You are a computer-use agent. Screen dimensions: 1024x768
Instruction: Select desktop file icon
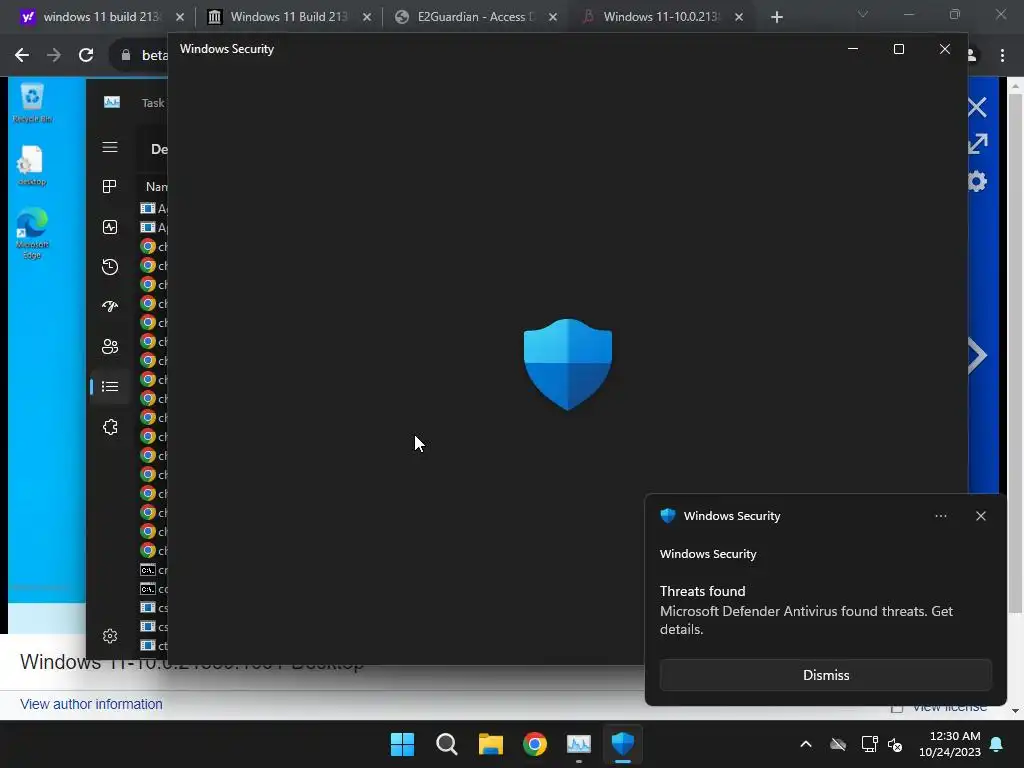pos(32,166)
